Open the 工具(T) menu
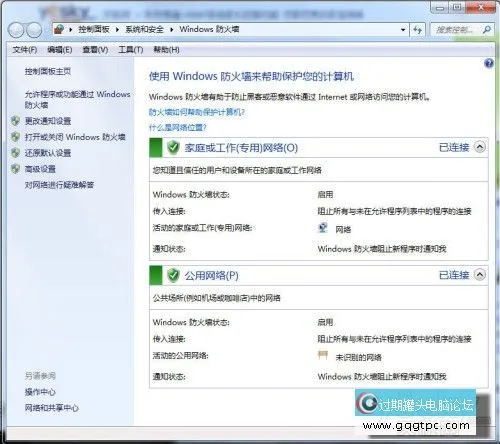Viewport: 500px width, 444px height. [x=131, y=50]
